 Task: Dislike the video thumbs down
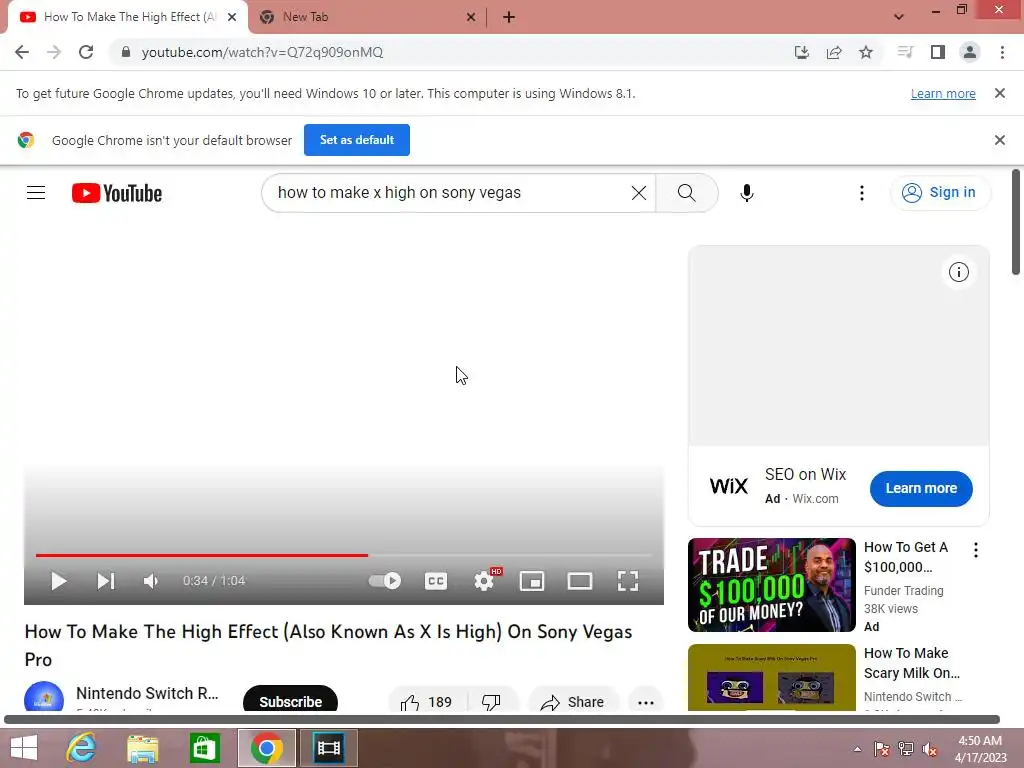pos(492,701)
